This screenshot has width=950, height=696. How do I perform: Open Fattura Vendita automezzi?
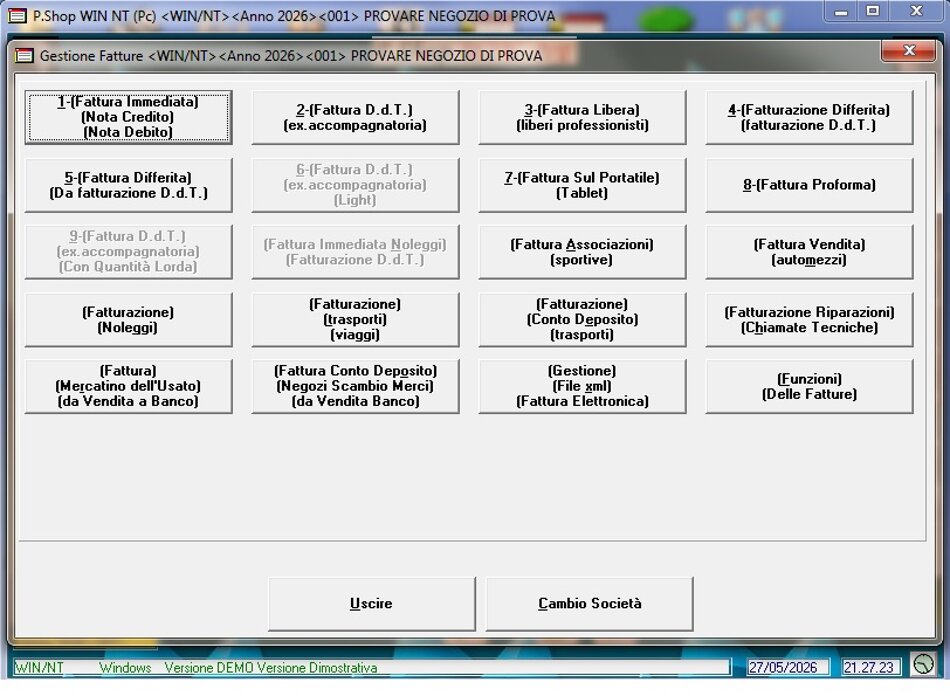click(809, 252)
